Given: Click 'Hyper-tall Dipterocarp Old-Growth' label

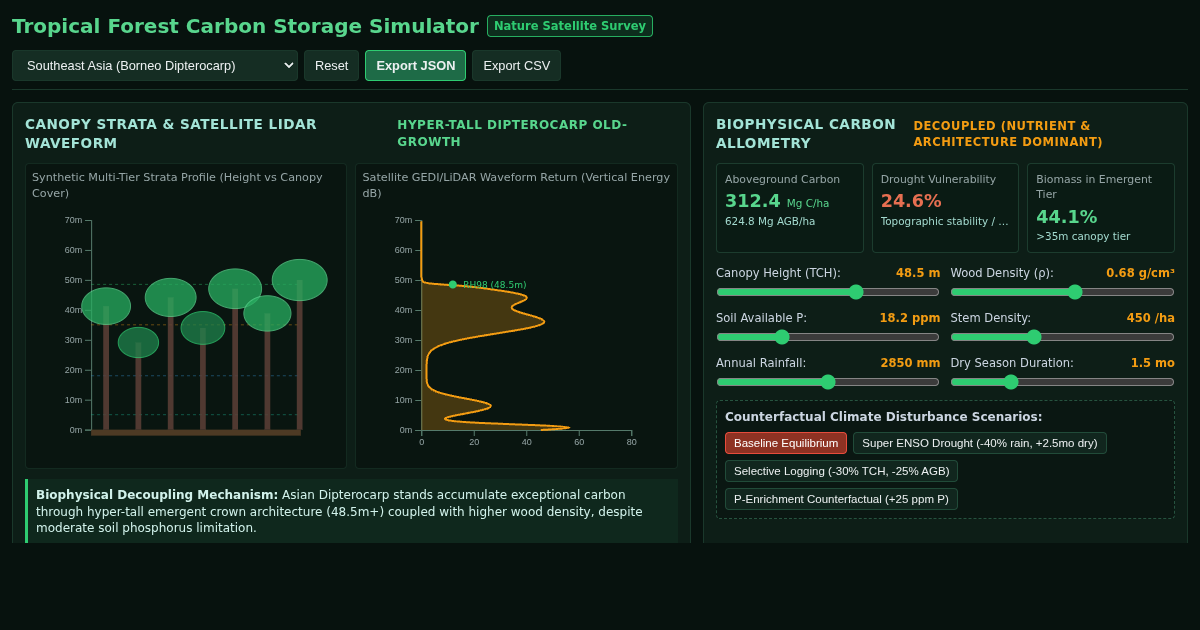Looking at the screenshot, I should pos(512,133).
